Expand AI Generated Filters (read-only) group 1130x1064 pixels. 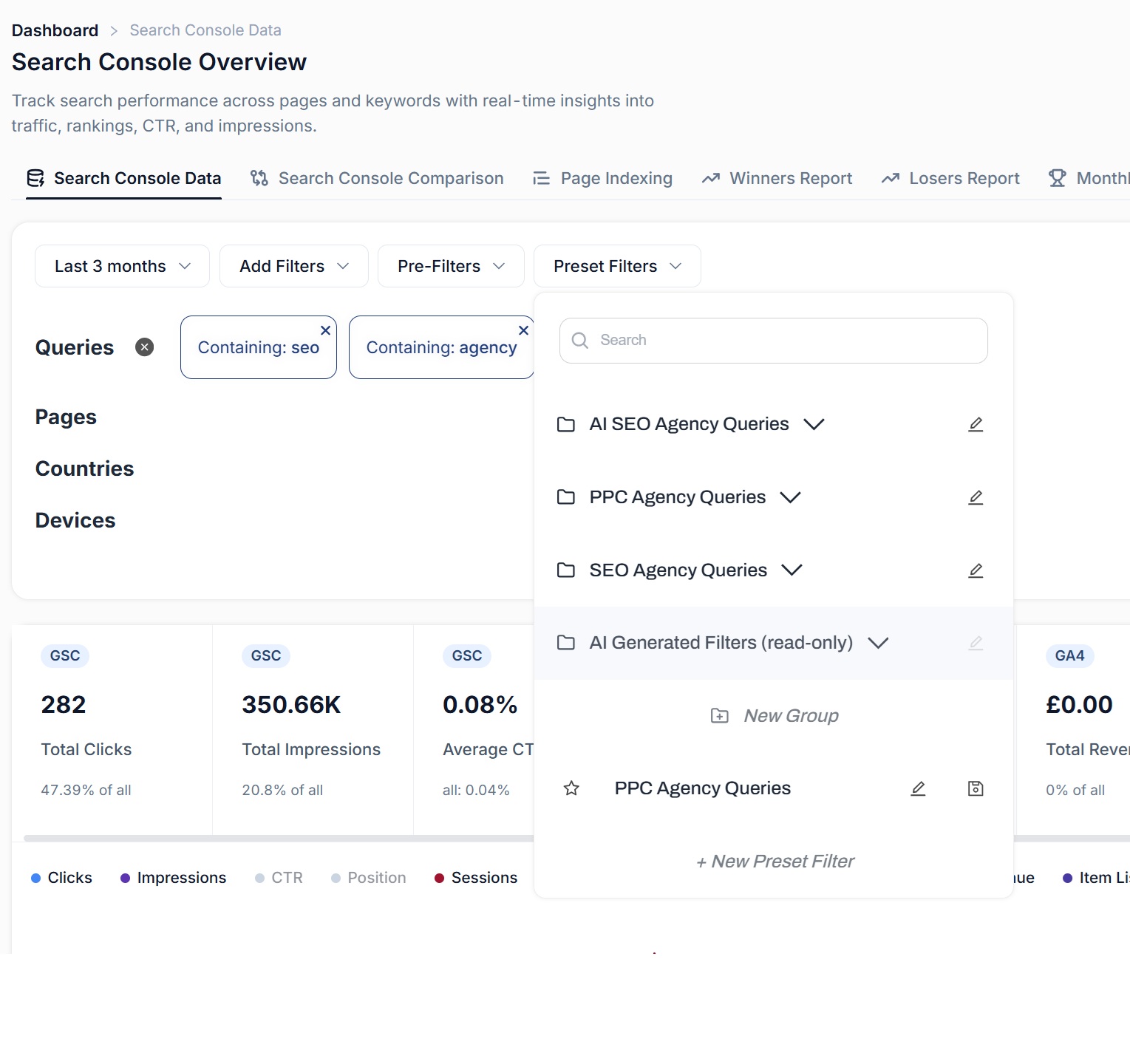[x=878, y=643]
